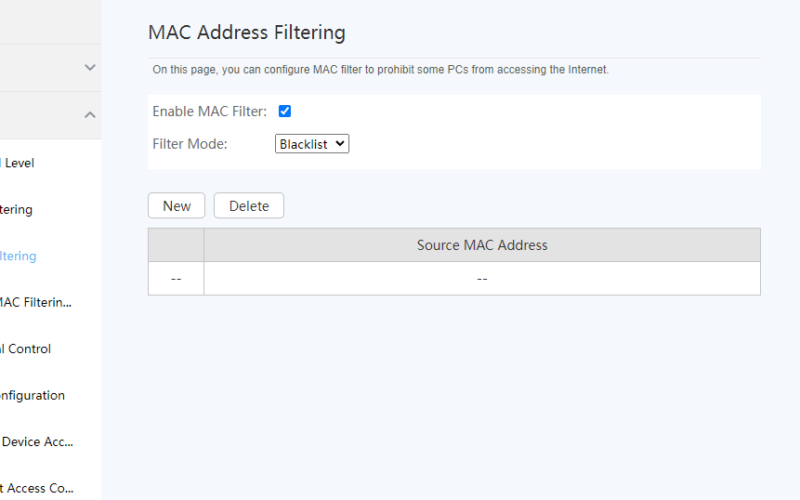Open the Device Acc... sidebar item
Screen dimensions: 800x500
[x=37, y=442]
